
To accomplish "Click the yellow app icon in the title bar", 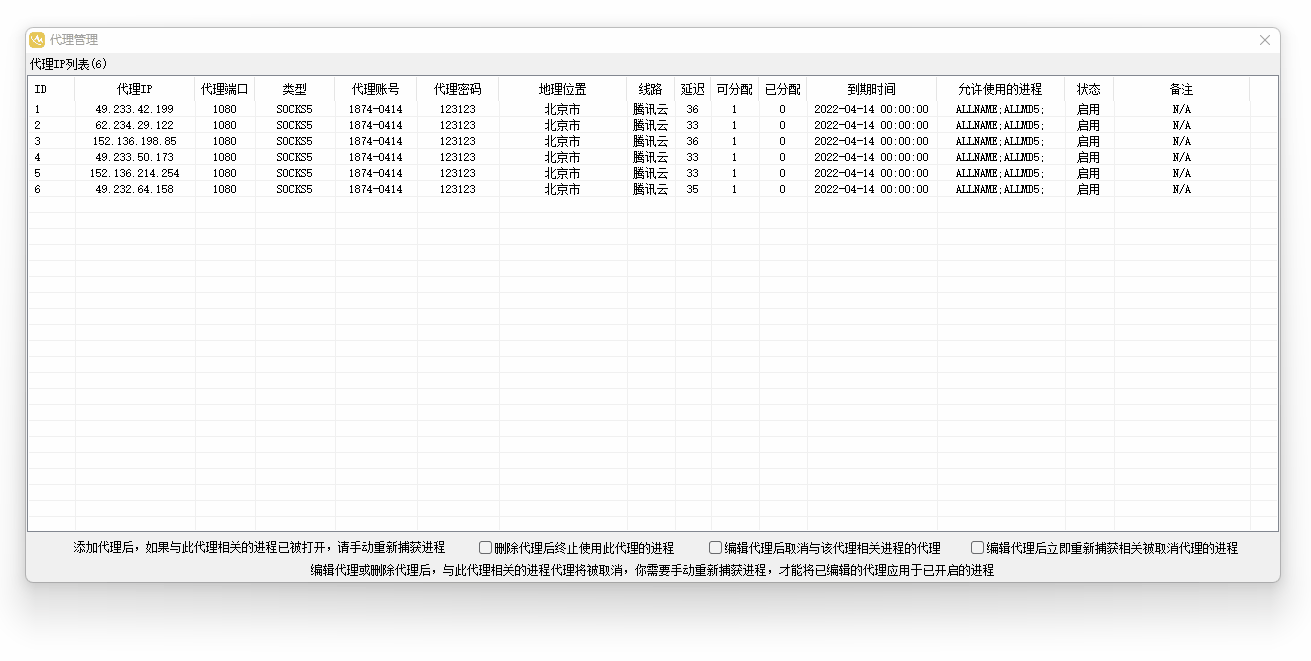I will click(38, 40).
